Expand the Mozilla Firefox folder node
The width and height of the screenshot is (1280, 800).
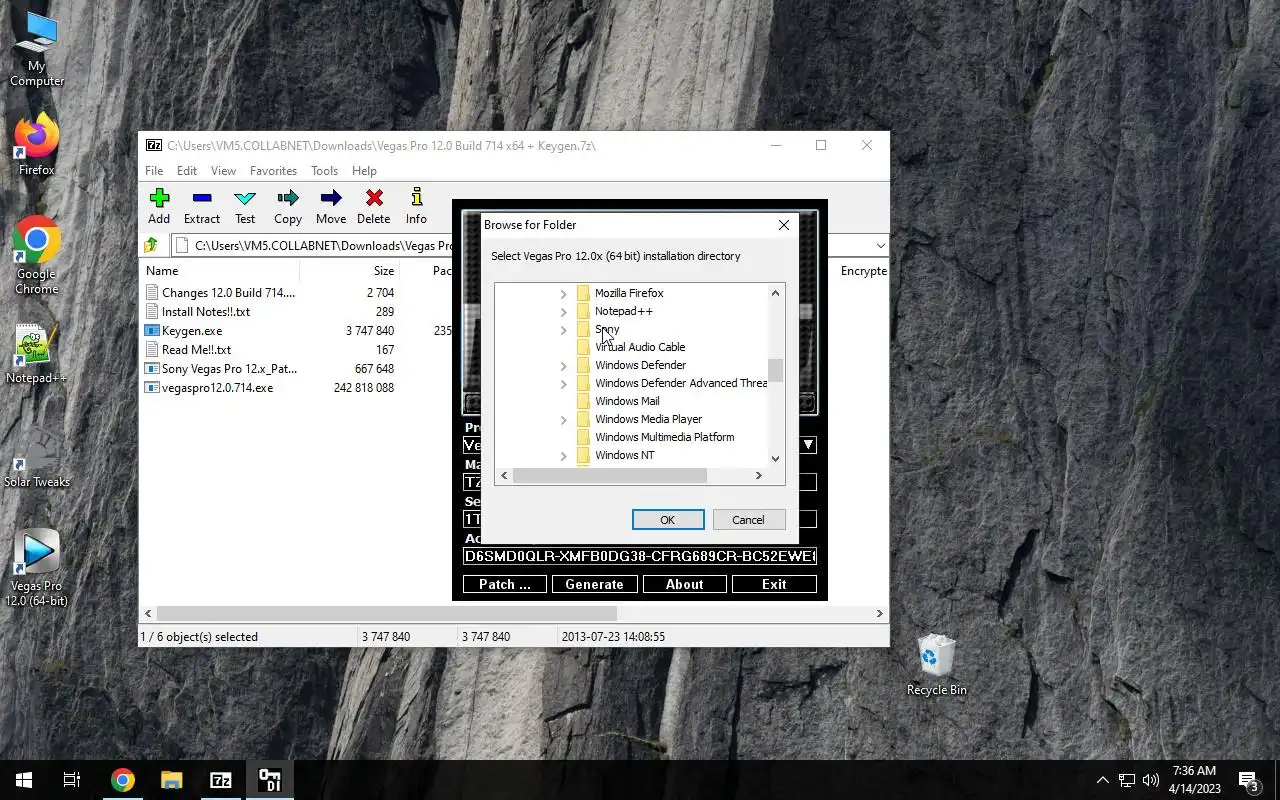(563, 294)
